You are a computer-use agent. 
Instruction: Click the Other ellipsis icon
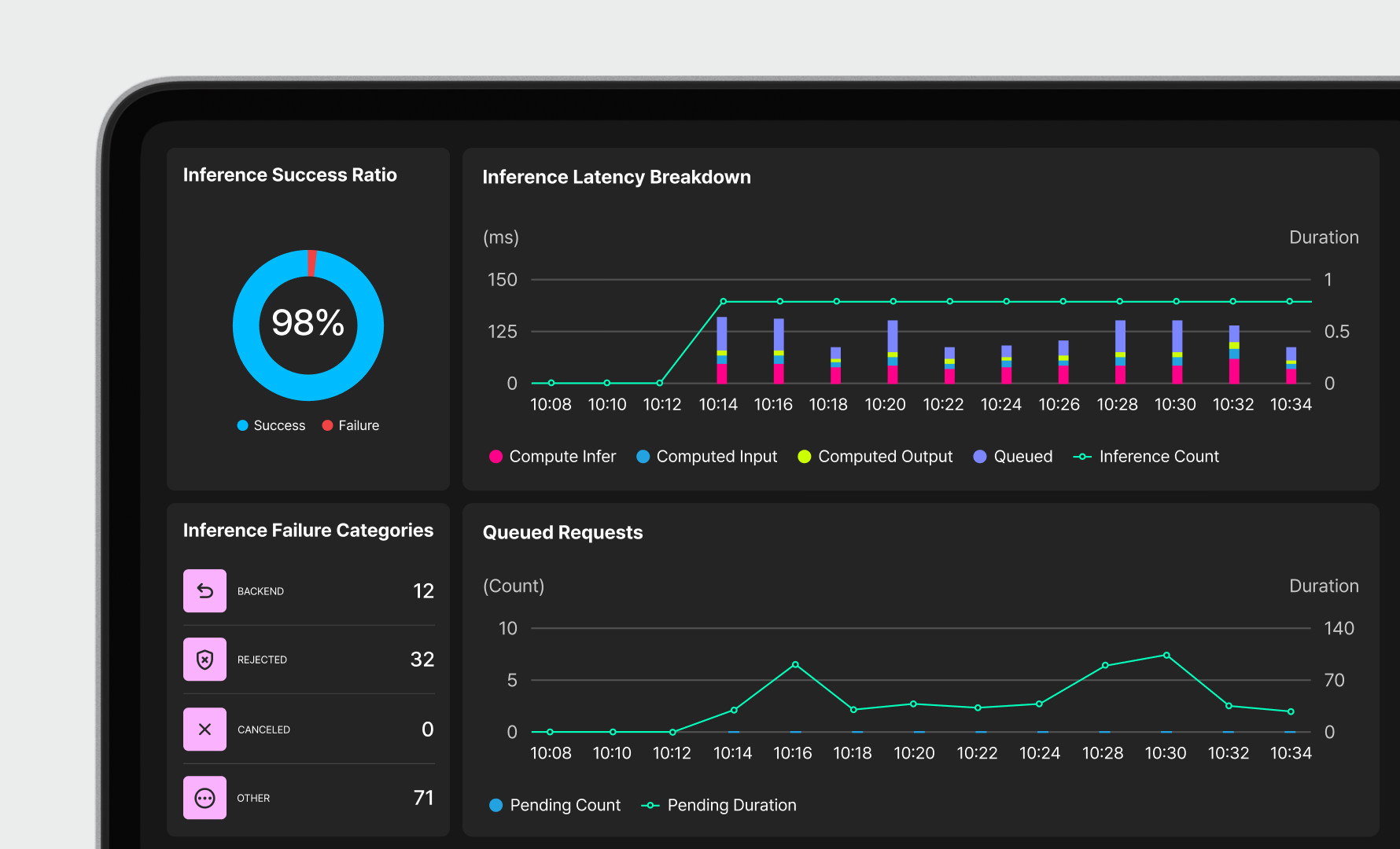(x=204, y=797)
